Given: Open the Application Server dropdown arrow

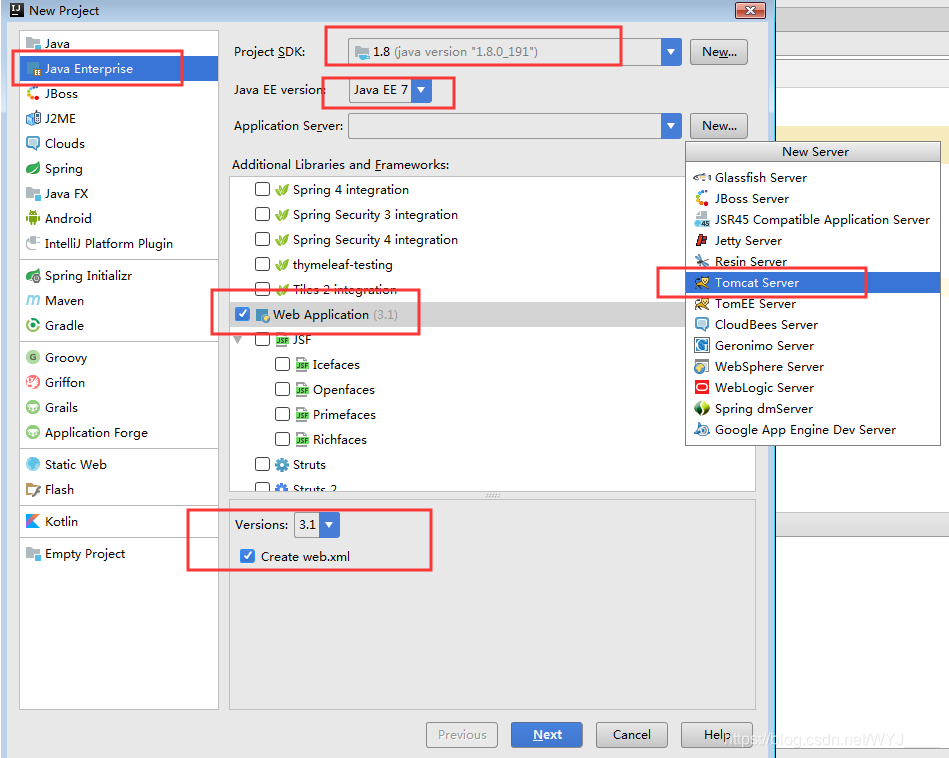Looking at the screenshot, I should (x=671, y=126).
